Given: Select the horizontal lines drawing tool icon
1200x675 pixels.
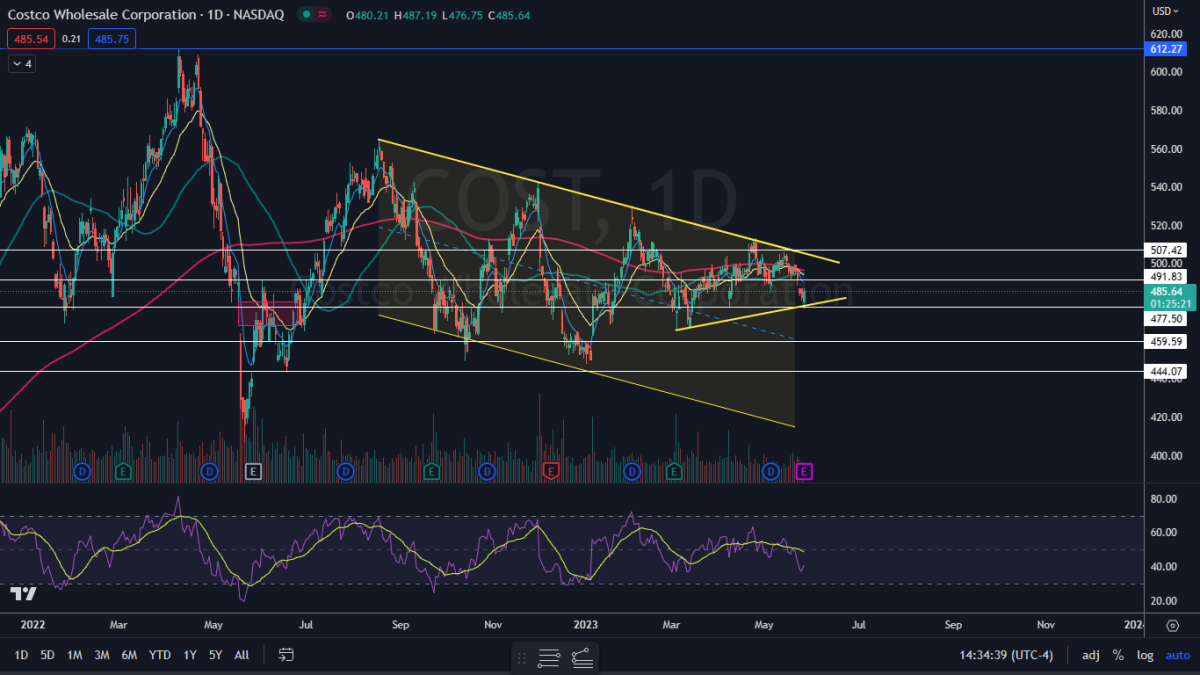Looking at the screenshot, I should pos(548,657).
